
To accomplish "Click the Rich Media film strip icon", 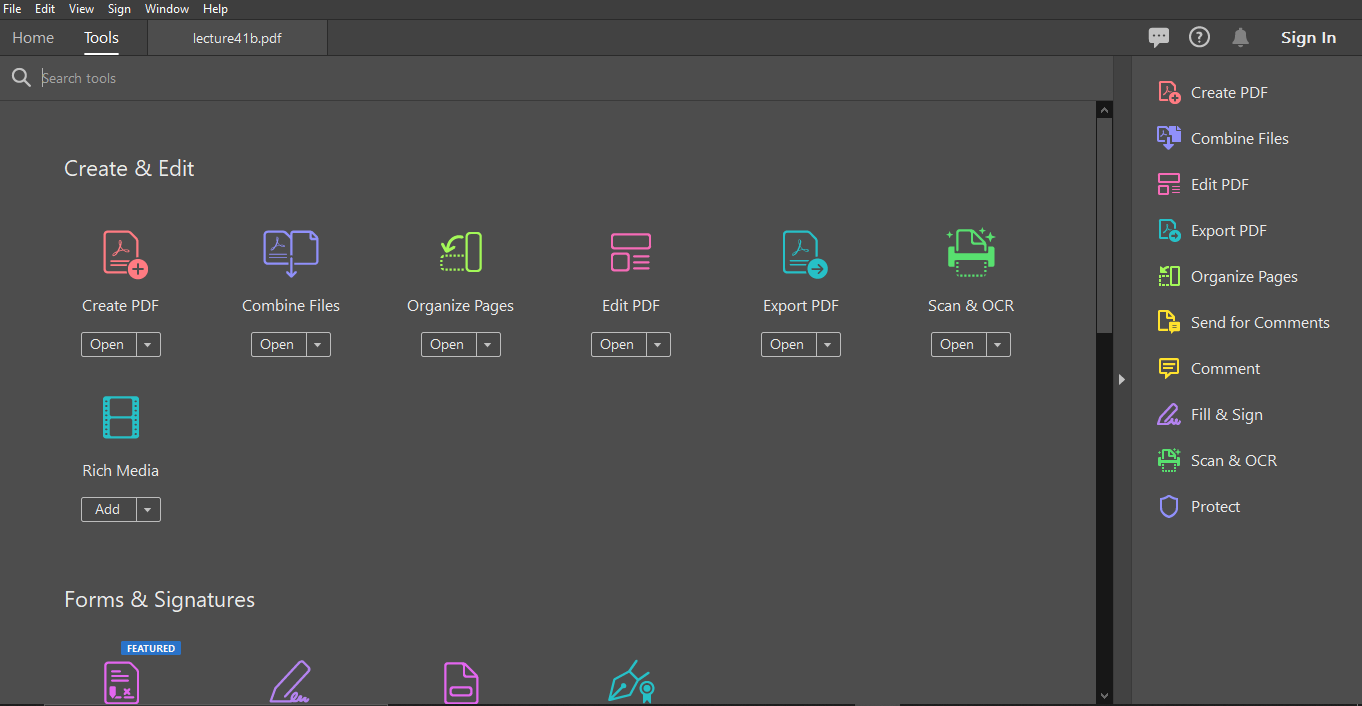I will [121, 417].
